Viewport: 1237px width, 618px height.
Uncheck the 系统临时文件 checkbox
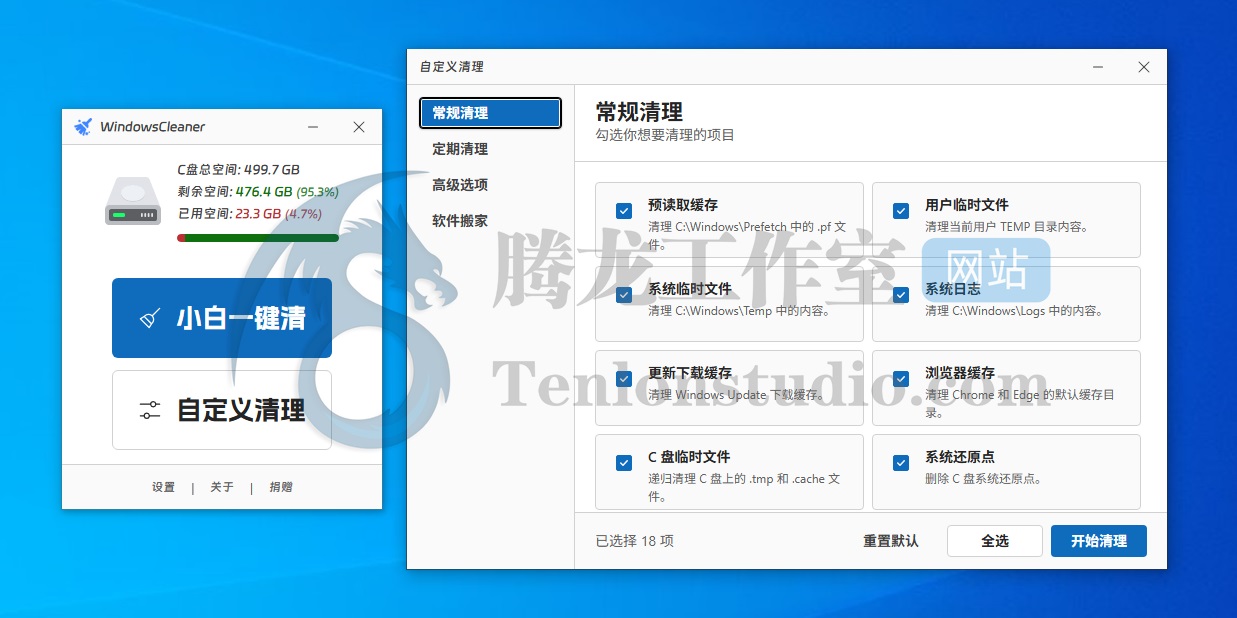(624, 295)
